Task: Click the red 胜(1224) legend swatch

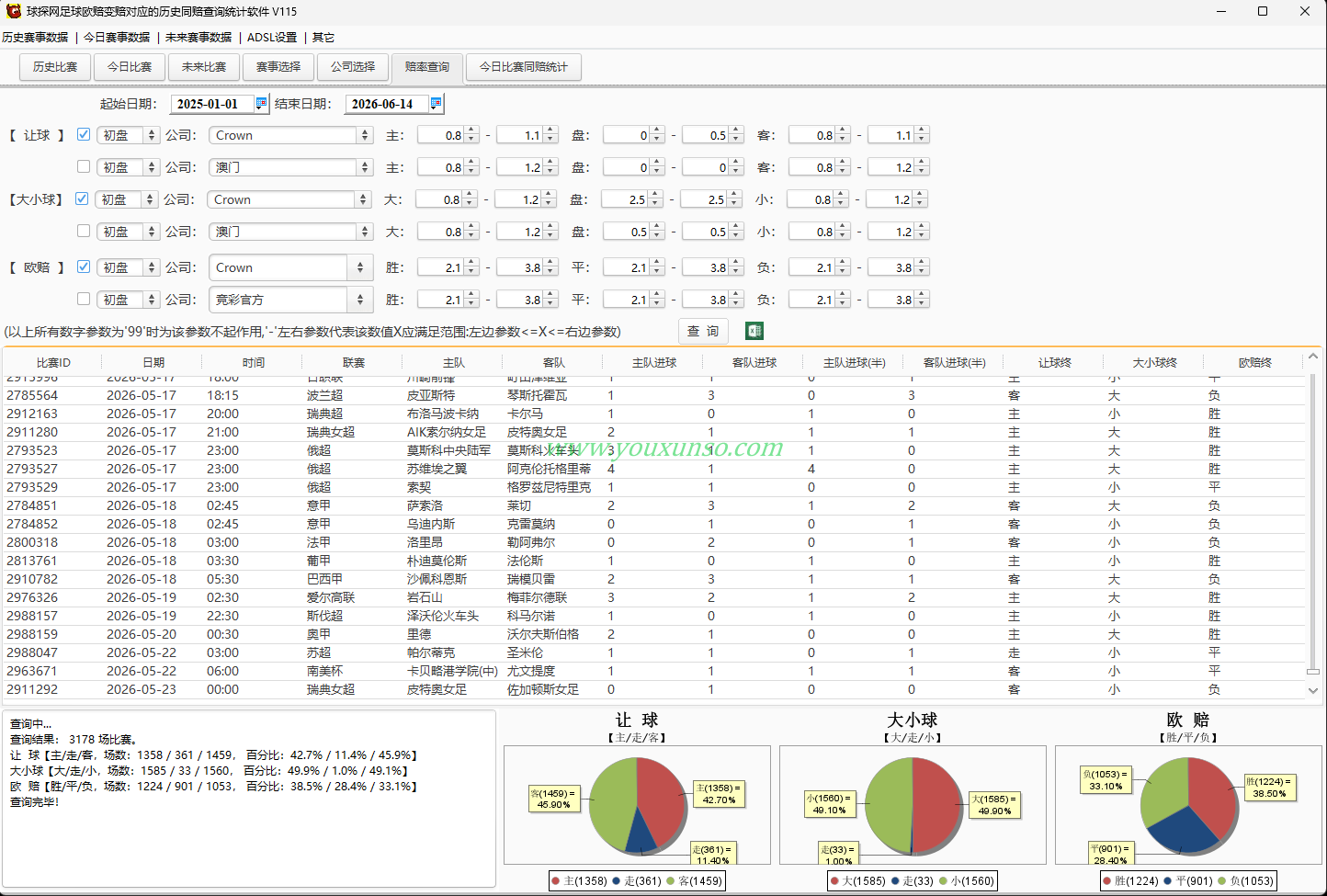Action: 1107,881
